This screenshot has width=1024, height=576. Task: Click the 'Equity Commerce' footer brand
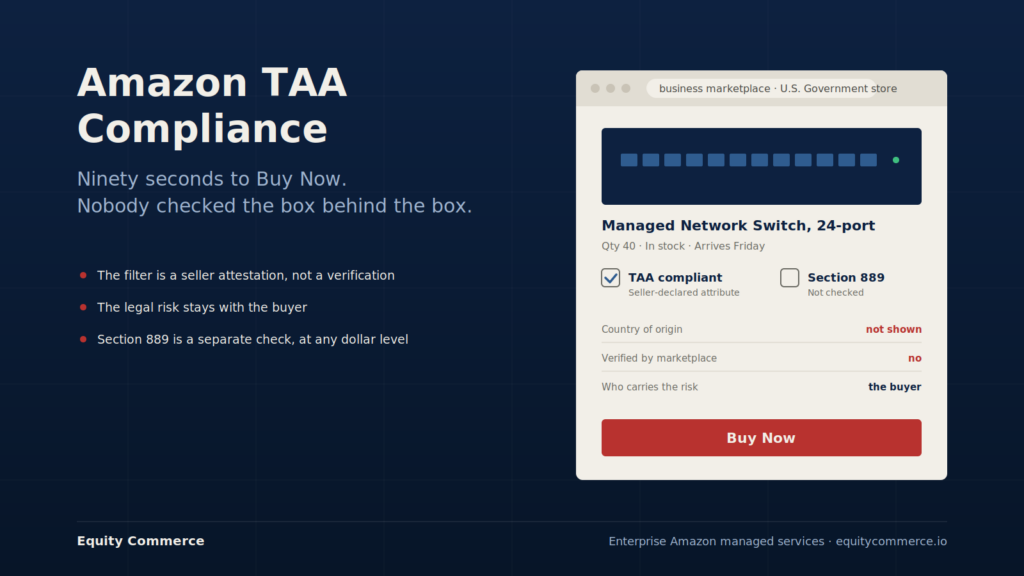click(x=140, y=541)
